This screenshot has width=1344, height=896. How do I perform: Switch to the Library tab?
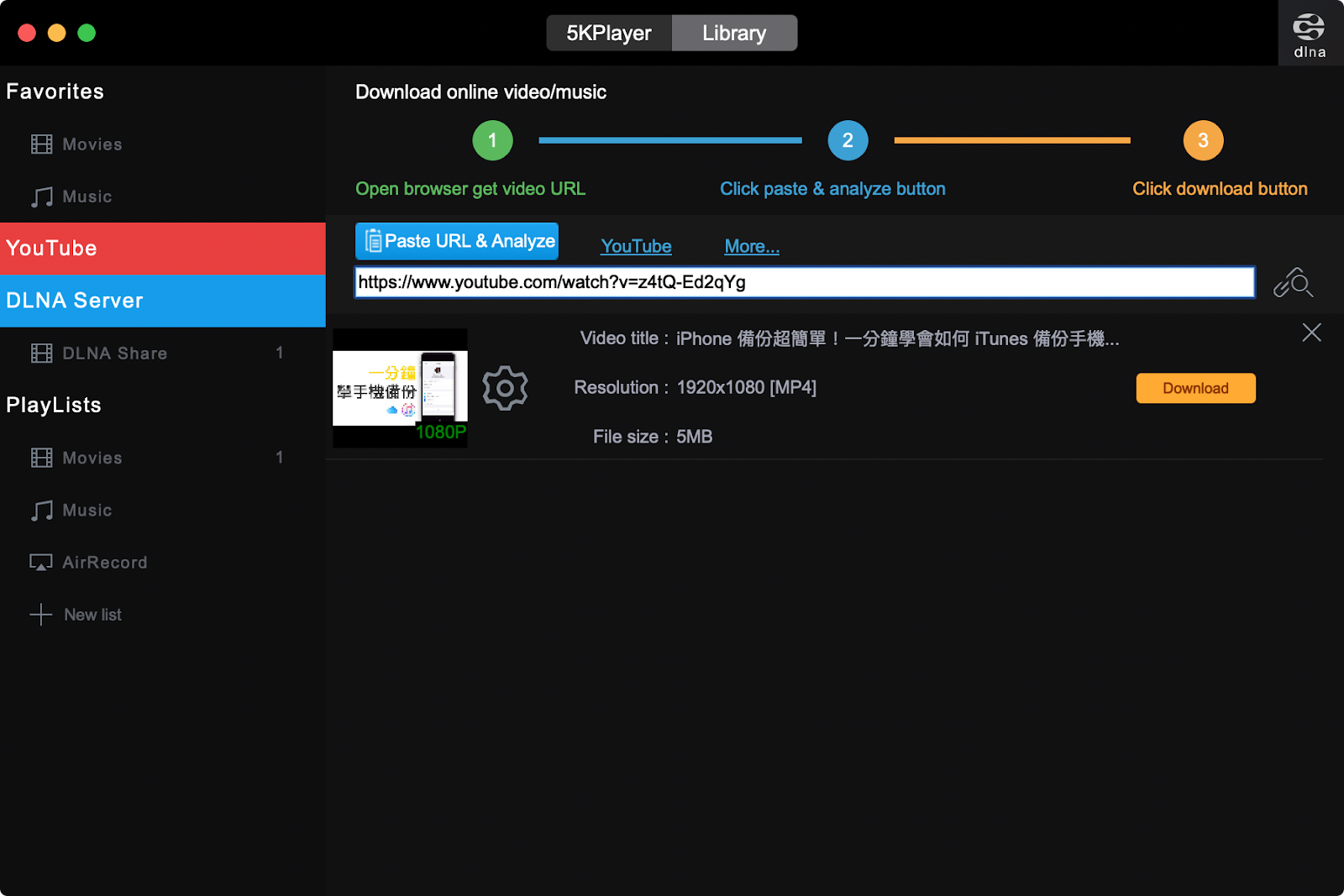click(734, 33)
